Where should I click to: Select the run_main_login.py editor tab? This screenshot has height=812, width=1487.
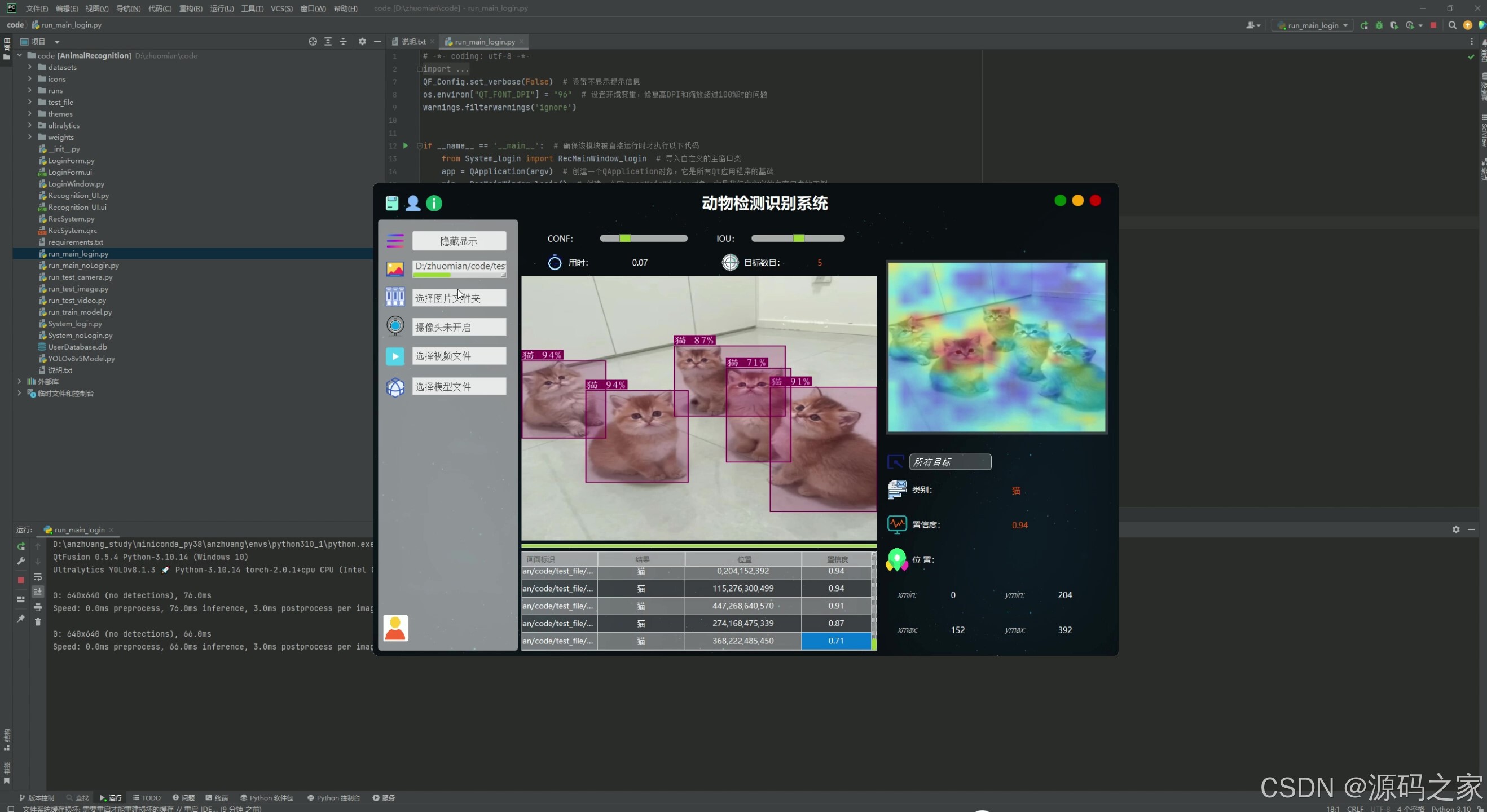(x=485, y=42)
